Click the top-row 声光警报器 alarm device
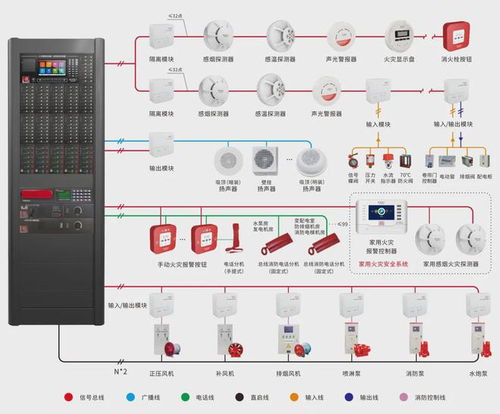This screenshot has width=500, height=414. pyautogui.click(x=341, y=36)
